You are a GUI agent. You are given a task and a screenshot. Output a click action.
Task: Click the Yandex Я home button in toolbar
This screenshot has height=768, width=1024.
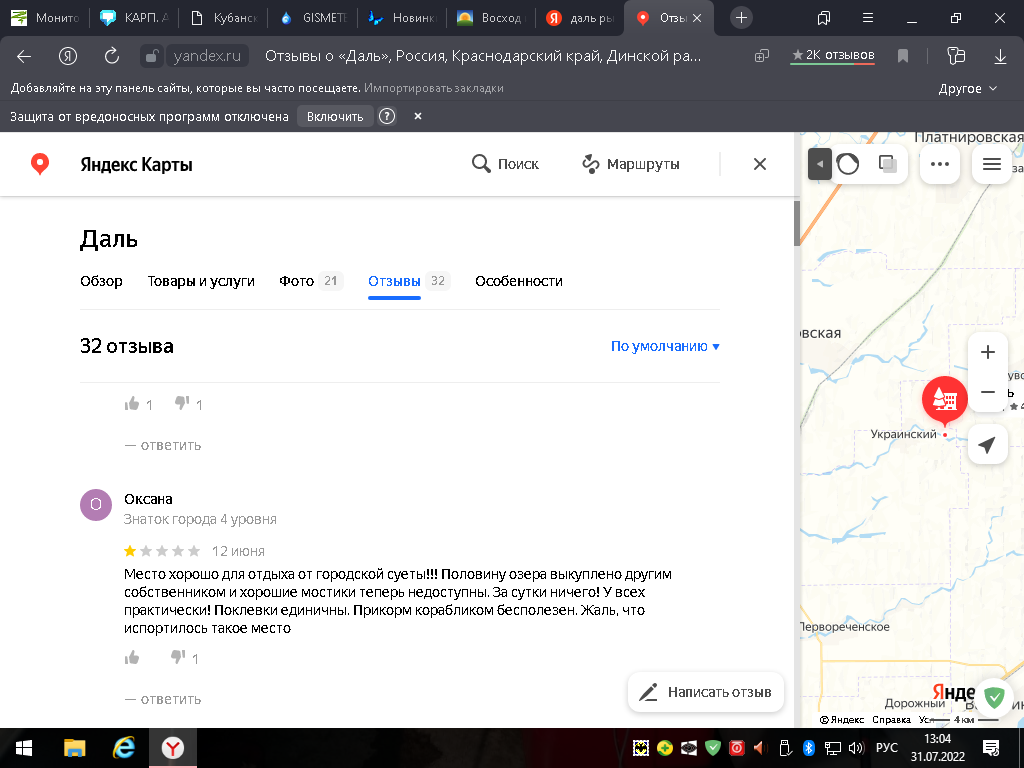tap(68, 57)
